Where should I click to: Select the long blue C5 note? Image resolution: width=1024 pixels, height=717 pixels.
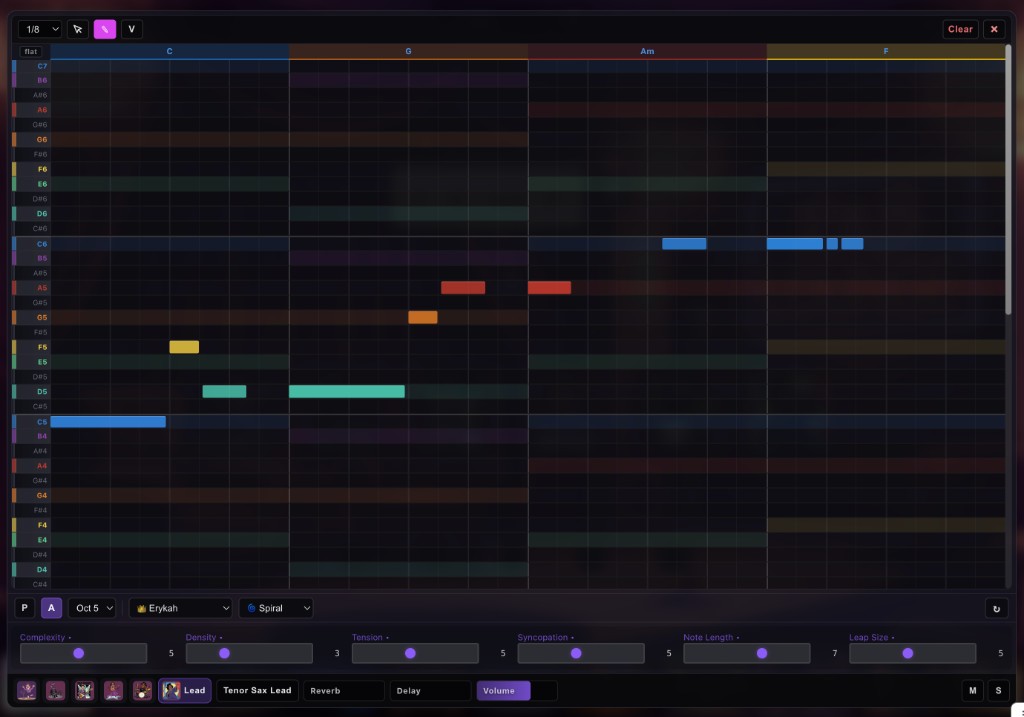[x=108, y=422]
